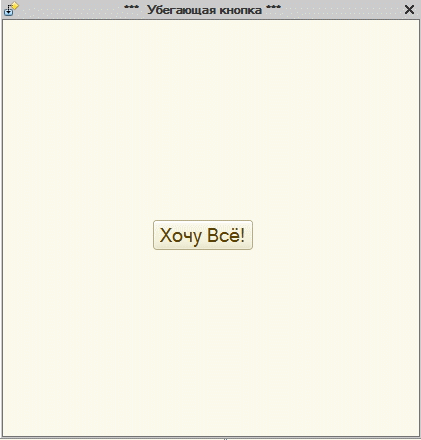Click the blue arrow part of title icon
The image size is (421, 440).
8,12
